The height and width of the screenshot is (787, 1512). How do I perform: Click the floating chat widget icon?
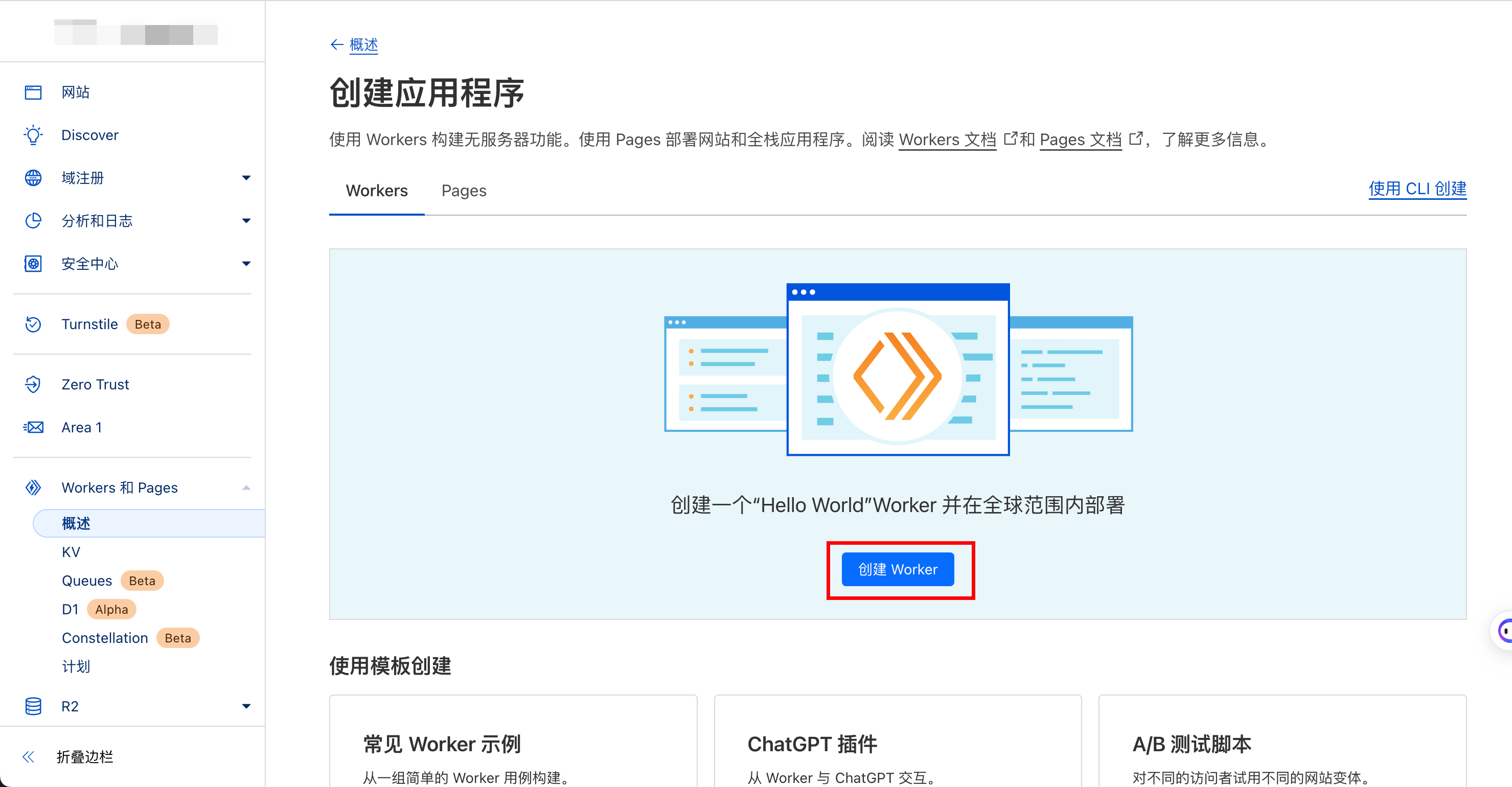(x=1503, y=631)
